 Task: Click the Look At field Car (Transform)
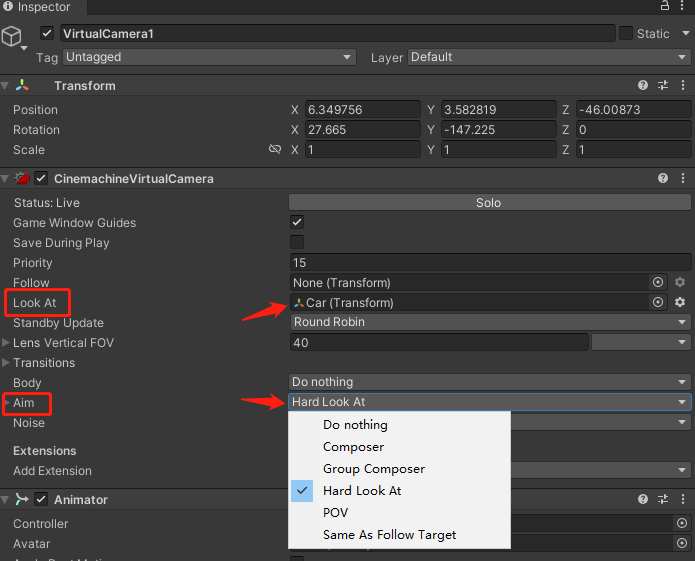point(469,302)
